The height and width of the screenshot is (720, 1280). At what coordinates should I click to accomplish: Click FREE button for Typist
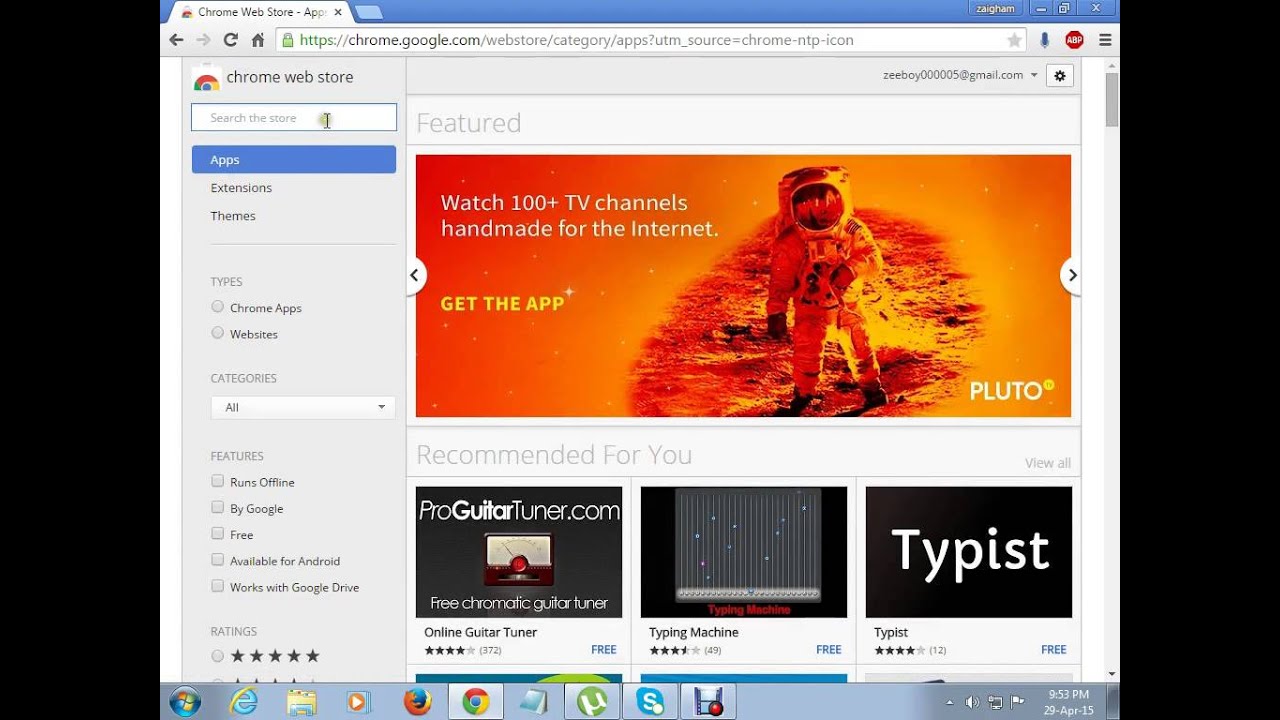(1054, 650)
